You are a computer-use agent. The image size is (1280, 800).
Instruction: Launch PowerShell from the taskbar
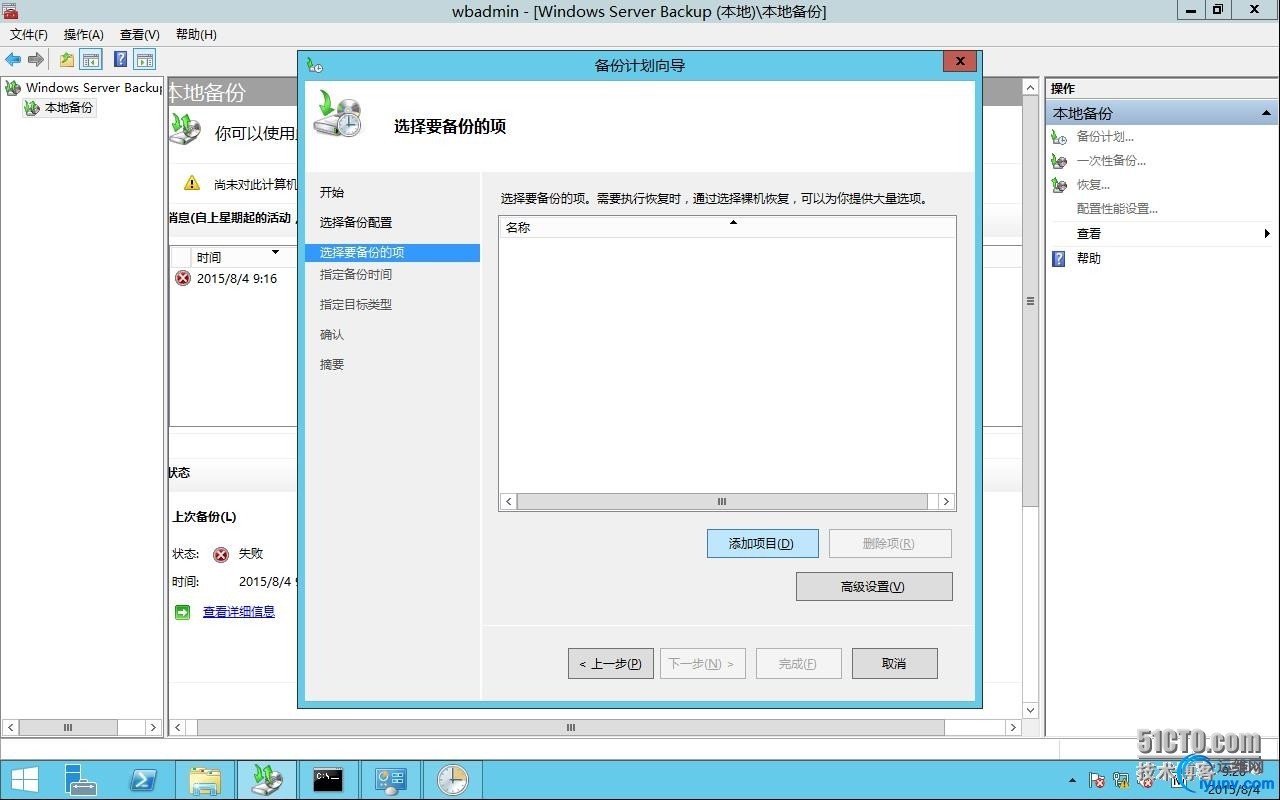pyautogui.click(x=143, y=780)
